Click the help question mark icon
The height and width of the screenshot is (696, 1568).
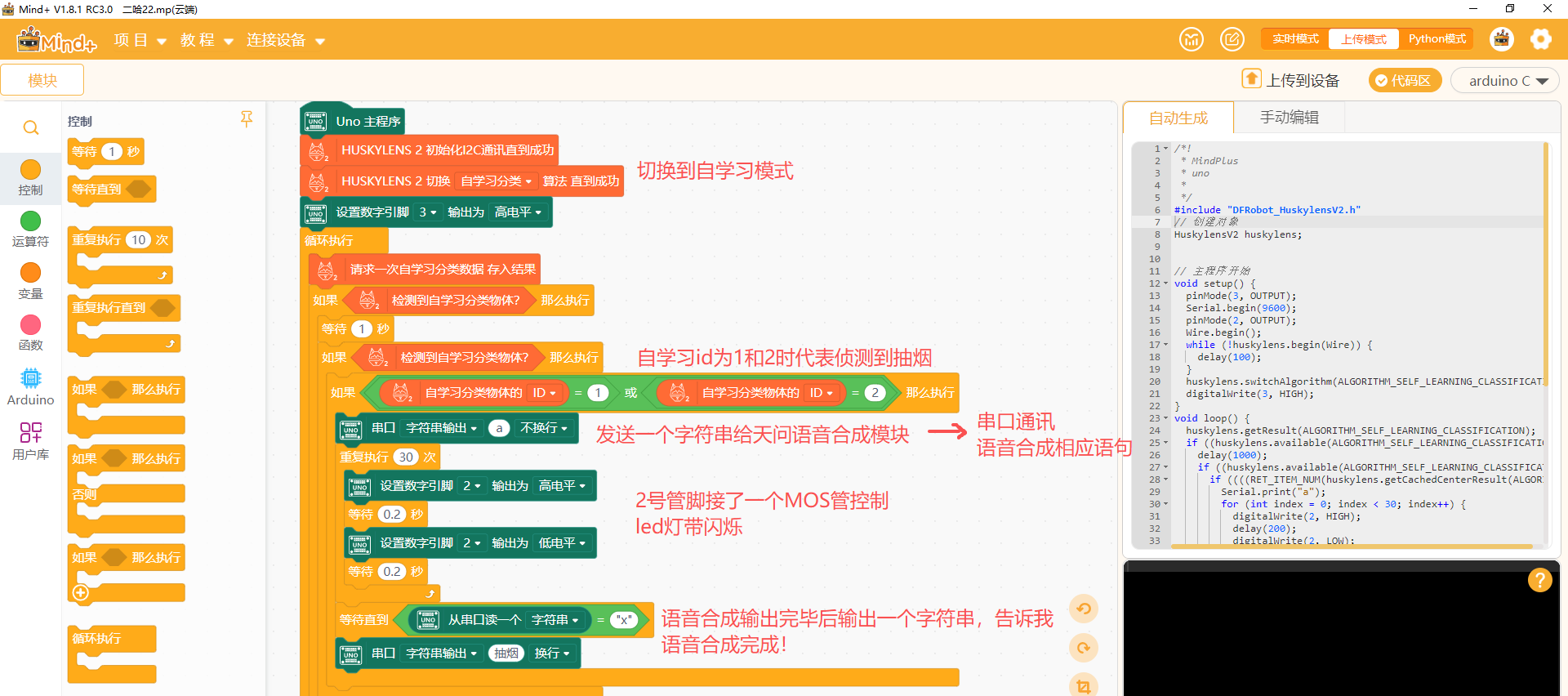tap(1539, 580)
